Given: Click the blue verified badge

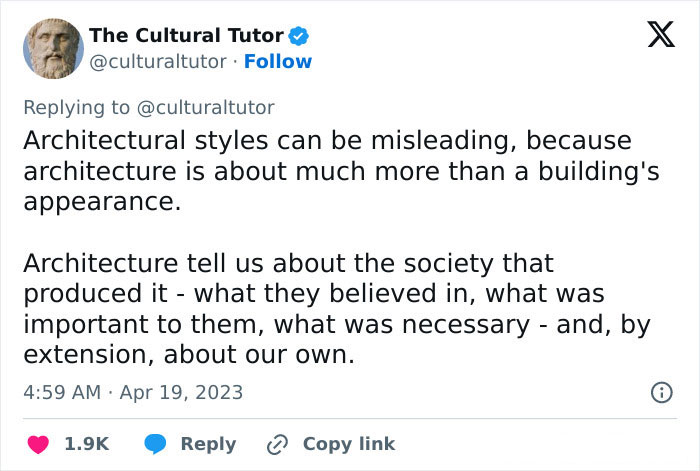Looking at the screenshot, I should (299, 36).
